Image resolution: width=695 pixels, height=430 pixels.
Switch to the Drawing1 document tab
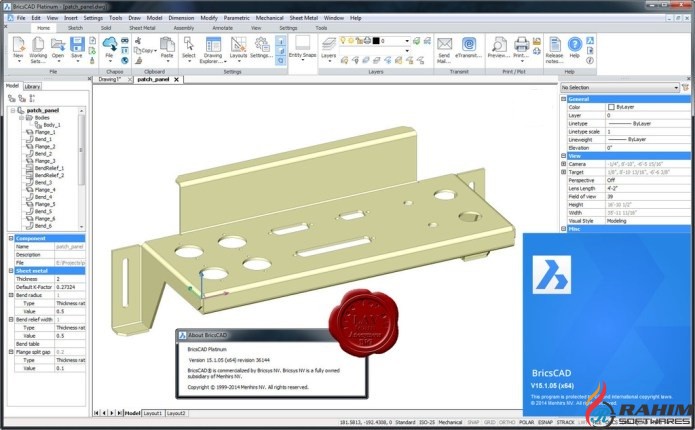109,79
